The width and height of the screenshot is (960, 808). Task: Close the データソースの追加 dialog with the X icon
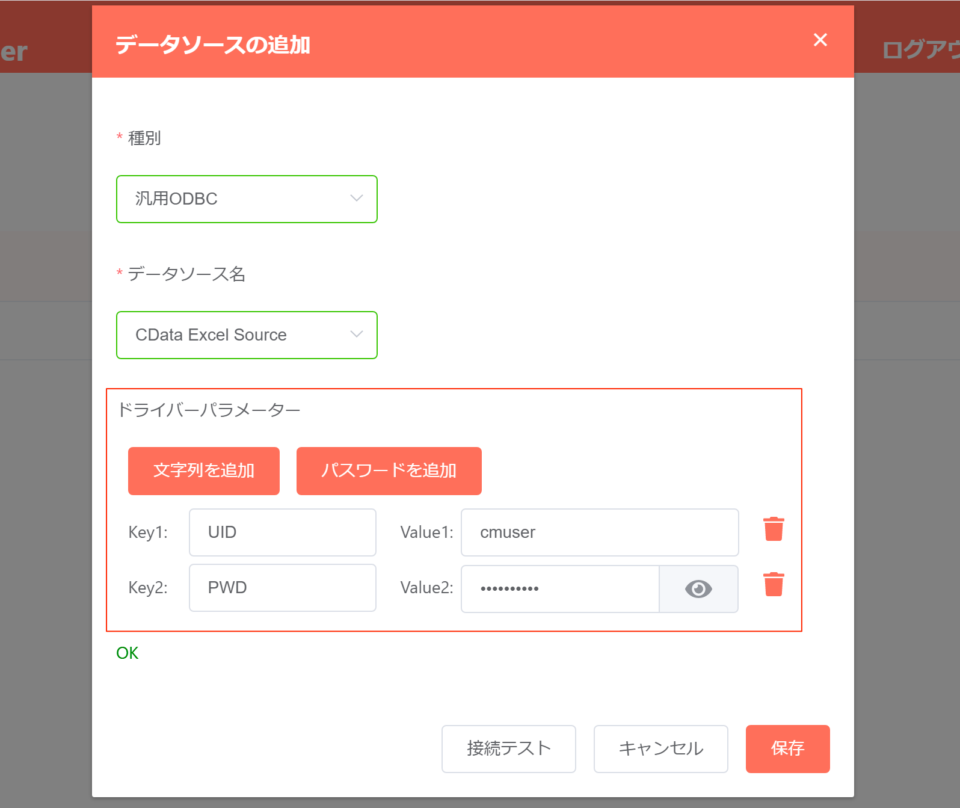tap(820, 40)
